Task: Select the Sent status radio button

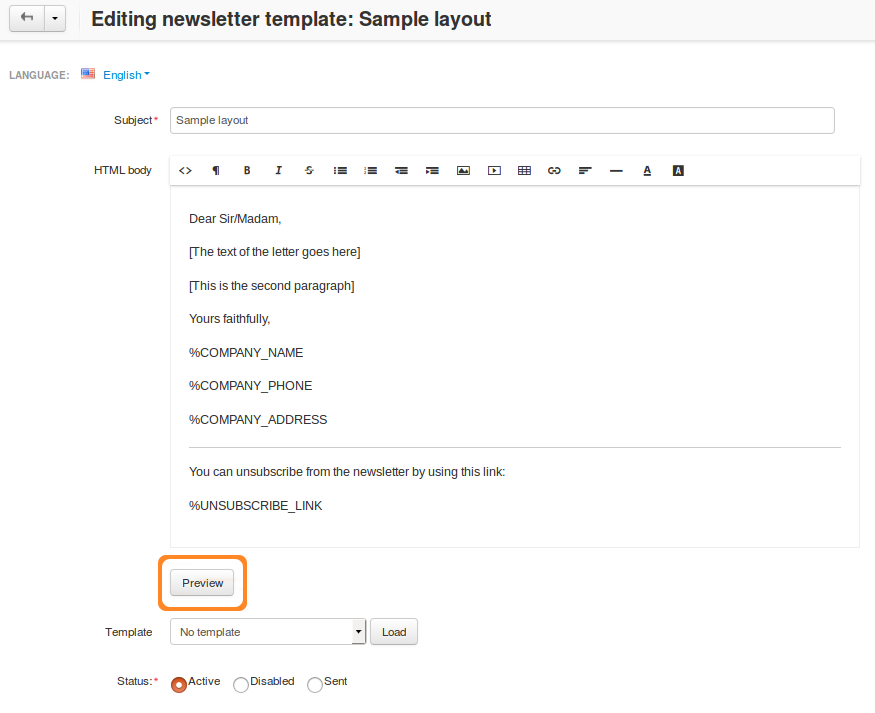Action: [315, 685]
